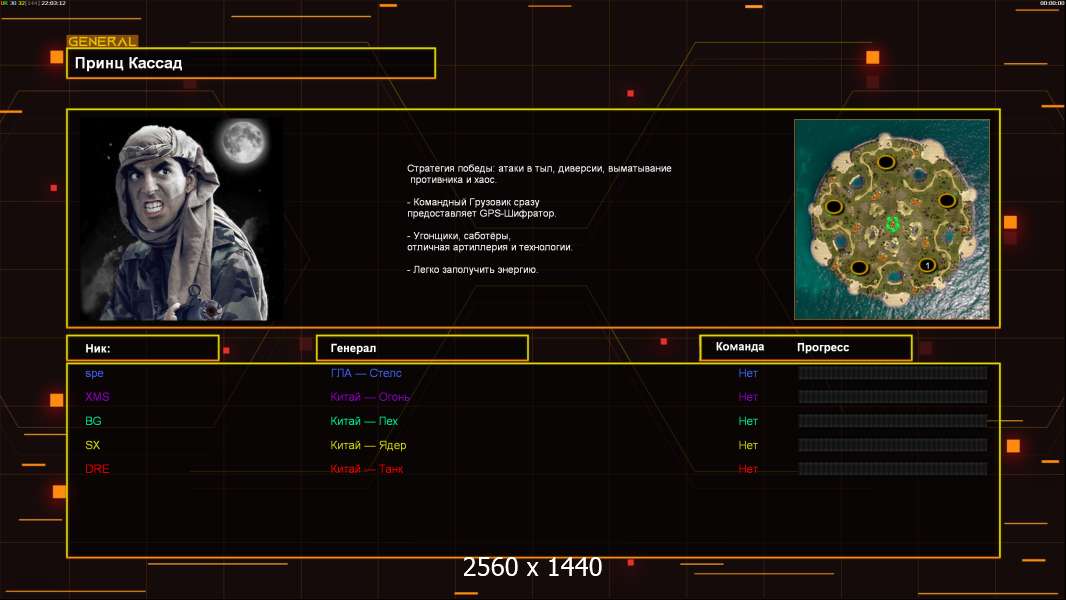Screen dimensions: 1066x600
Task: Click the "Принц Кассад" title field
Action: (x=251, y=63)
